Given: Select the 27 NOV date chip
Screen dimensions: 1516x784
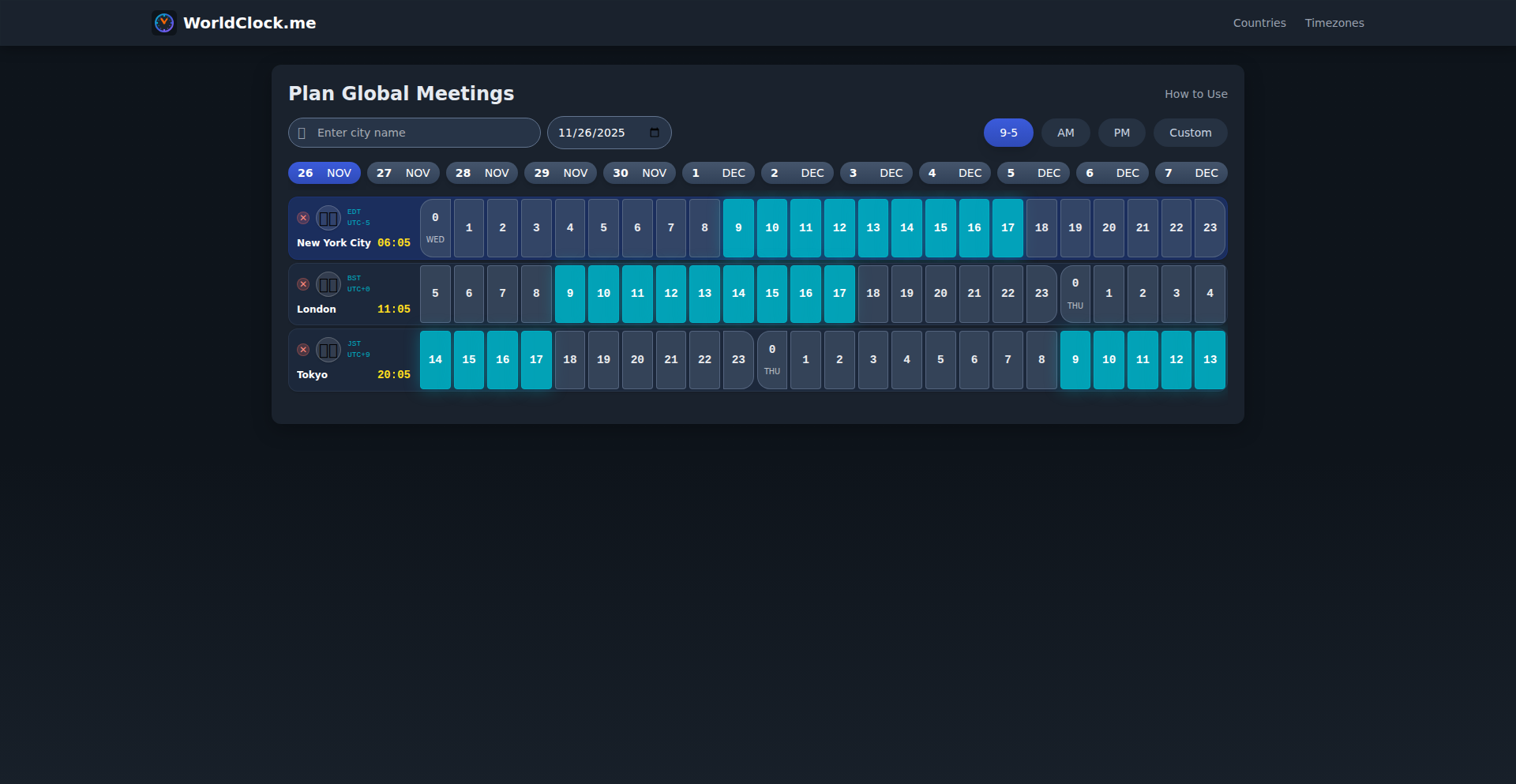Looking at the screenshot, I should click(403, 173).
